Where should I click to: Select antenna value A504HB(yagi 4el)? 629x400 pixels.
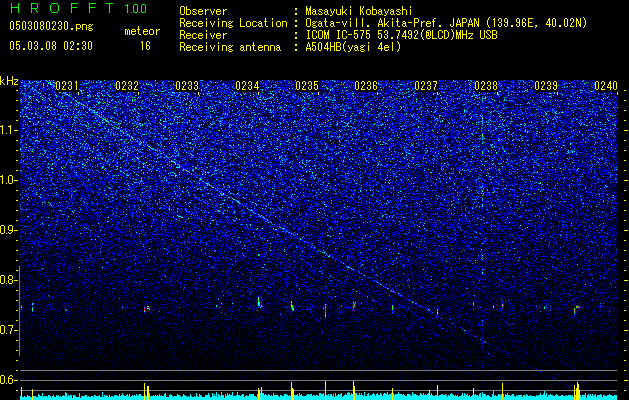coord(353,47)
